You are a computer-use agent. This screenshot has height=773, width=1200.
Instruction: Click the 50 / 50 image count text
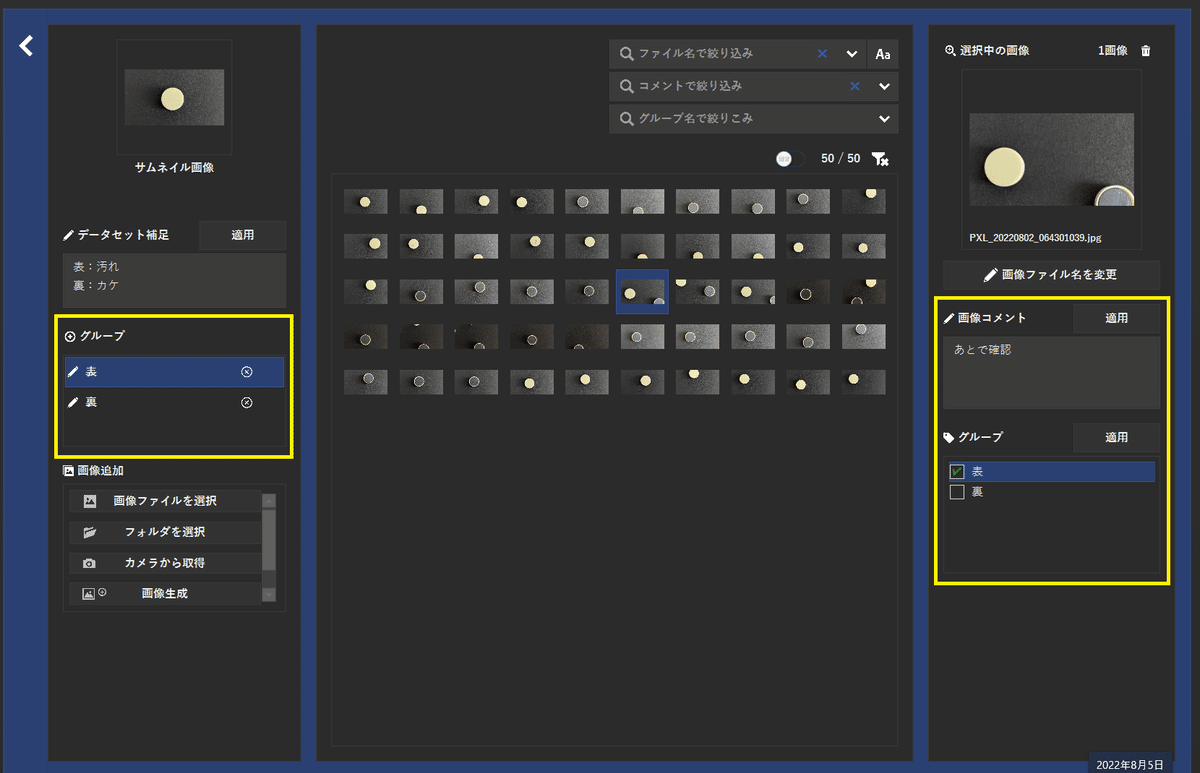coord(840,159)
